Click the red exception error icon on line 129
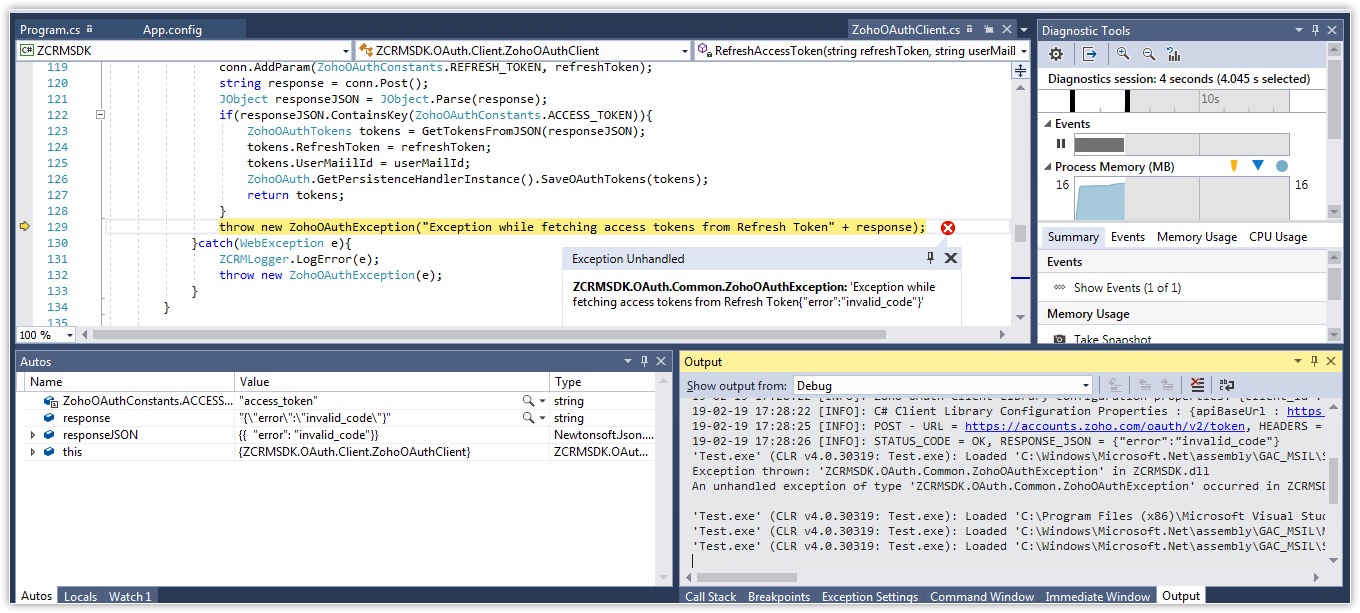Image resolution: width=1360 pixels, height=613 pixels. [x=948, y=228]
